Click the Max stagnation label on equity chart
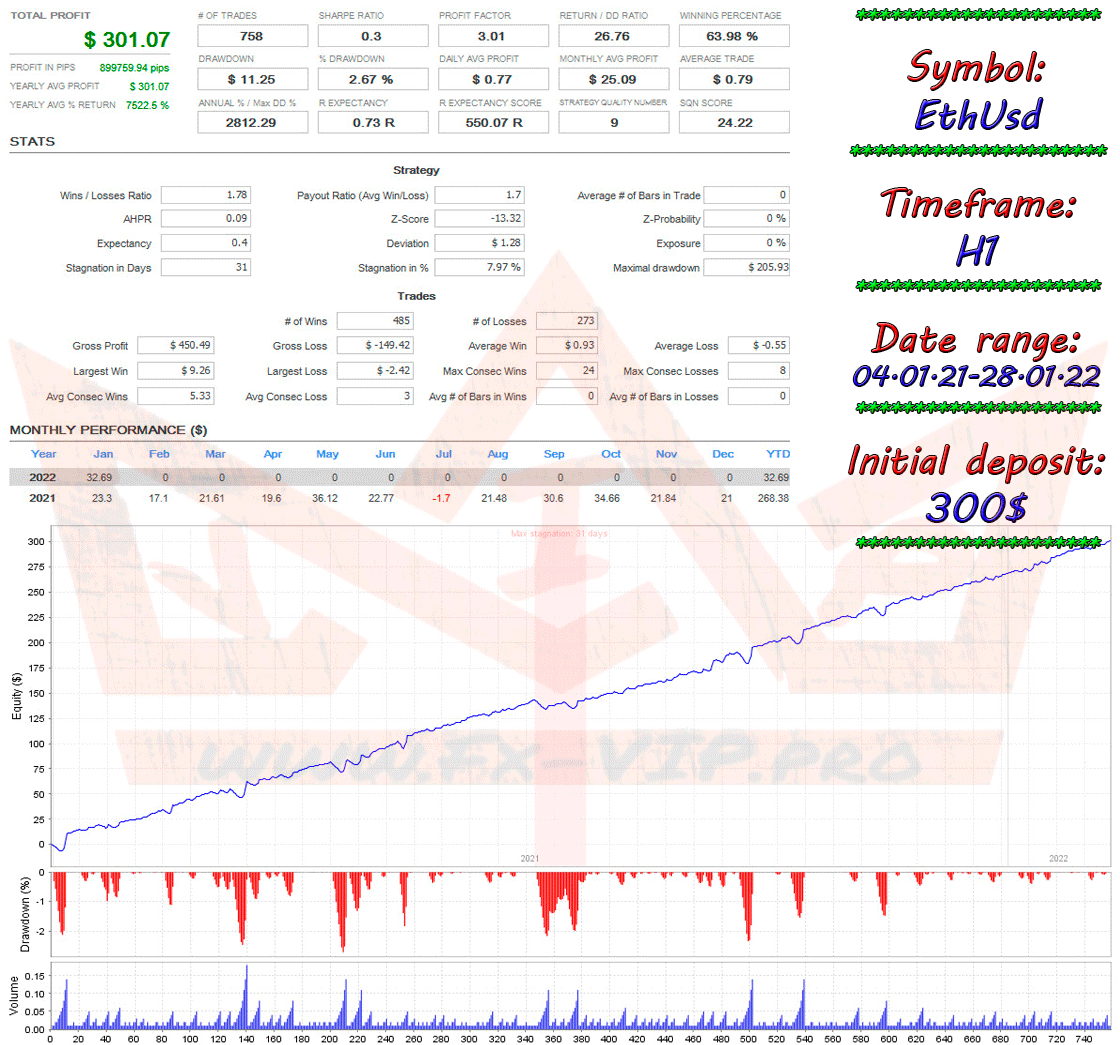Viewport: 1120px width, 1045px height. (559, 533)
